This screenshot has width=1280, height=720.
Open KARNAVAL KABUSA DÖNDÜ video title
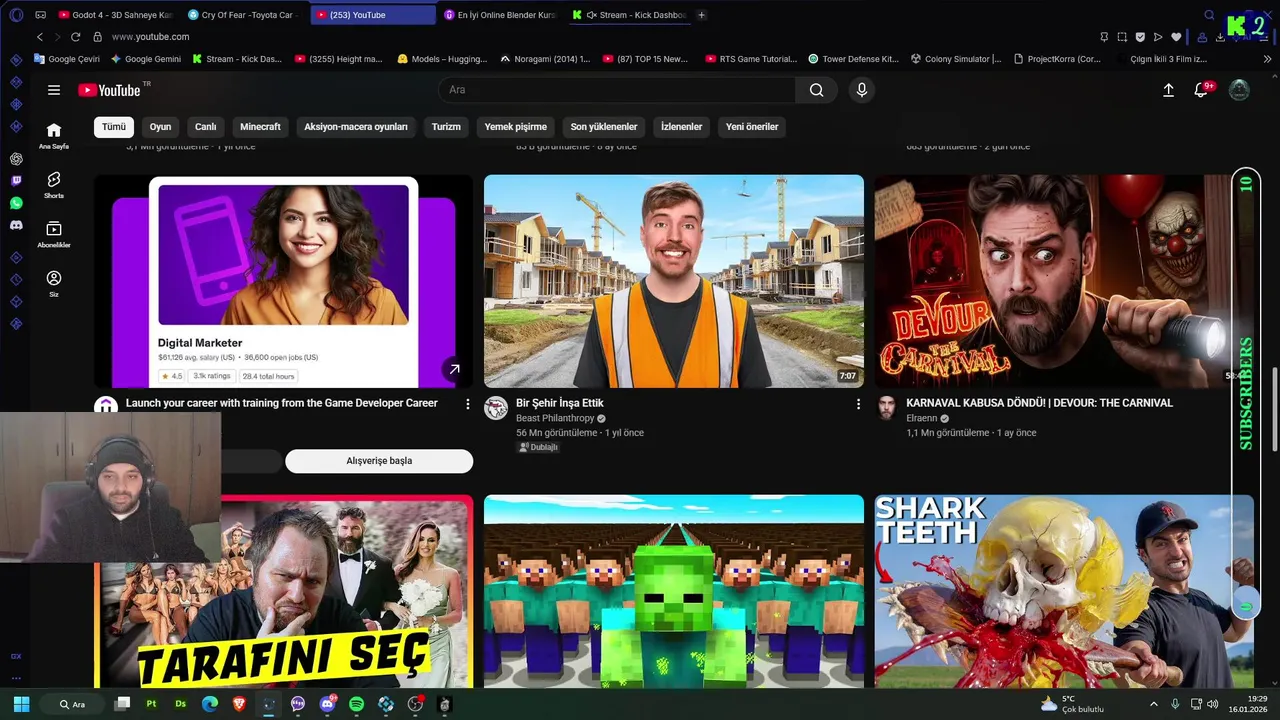(x=1039, y=403)
